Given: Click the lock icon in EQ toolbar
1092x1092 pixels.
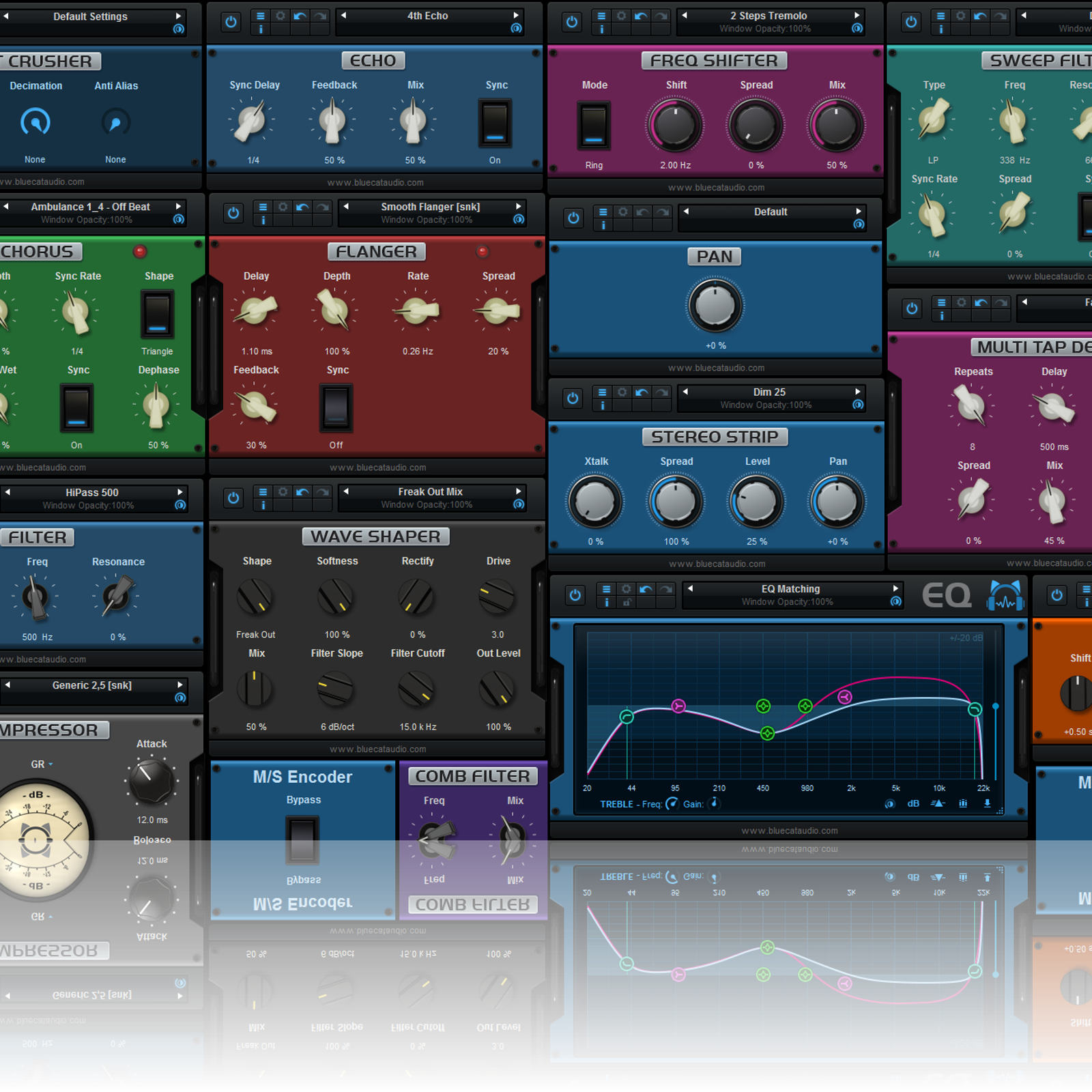Looking at the screenshot, I should coord(627,602).
